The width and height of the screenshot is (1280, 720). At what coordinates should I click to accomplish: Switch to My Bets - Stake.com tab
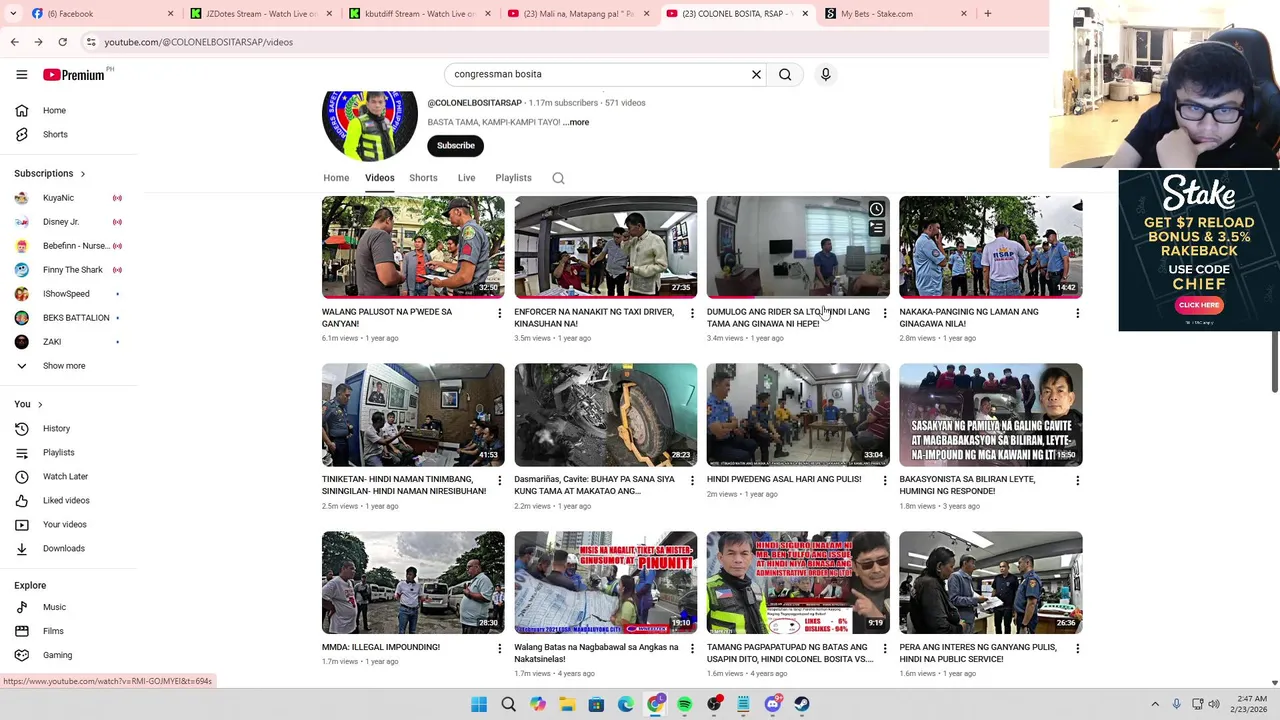(x=895, y=13)
